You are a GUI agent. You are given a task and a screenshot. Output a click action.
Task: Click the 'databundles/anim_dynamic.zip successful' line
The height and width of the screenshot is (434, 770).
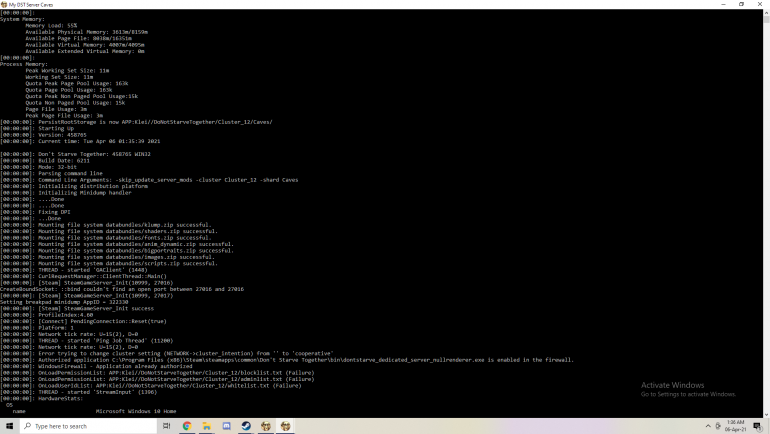(x=117, y=244)
